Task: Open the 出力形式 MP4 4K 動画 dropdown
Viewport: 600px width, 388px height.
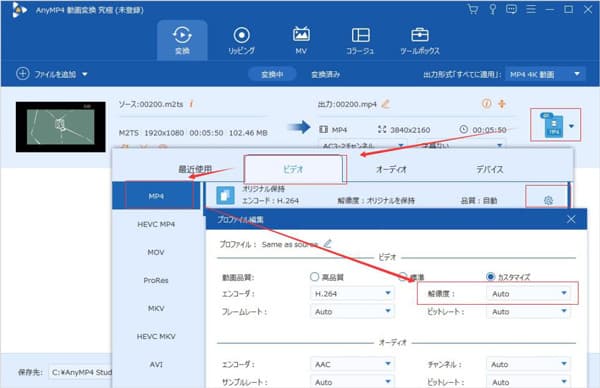Action: tap(545, 74)
